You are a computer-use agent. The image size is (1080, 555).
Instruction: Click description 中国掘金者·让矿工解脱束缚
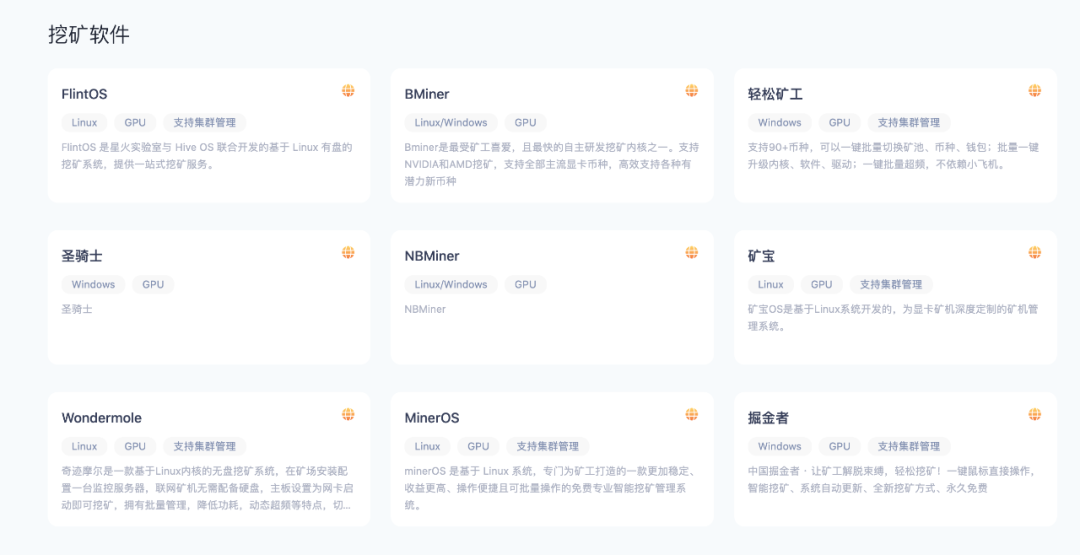click(893, 480)
